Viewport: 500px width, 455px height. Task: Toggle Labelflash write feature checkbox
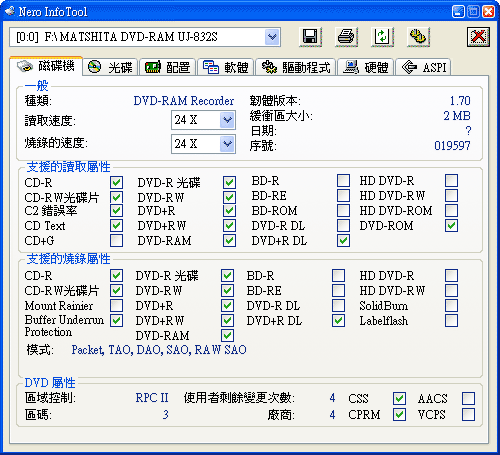tap(451, 320)
